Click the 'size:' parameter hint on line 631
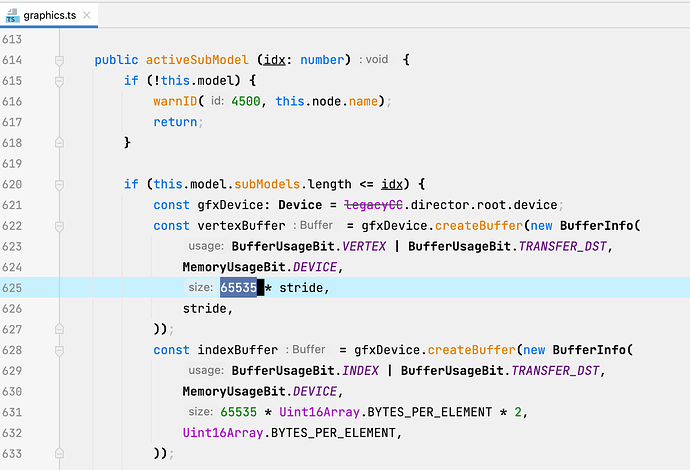Viewport: 690px width, 470px height. pos(201,411)
